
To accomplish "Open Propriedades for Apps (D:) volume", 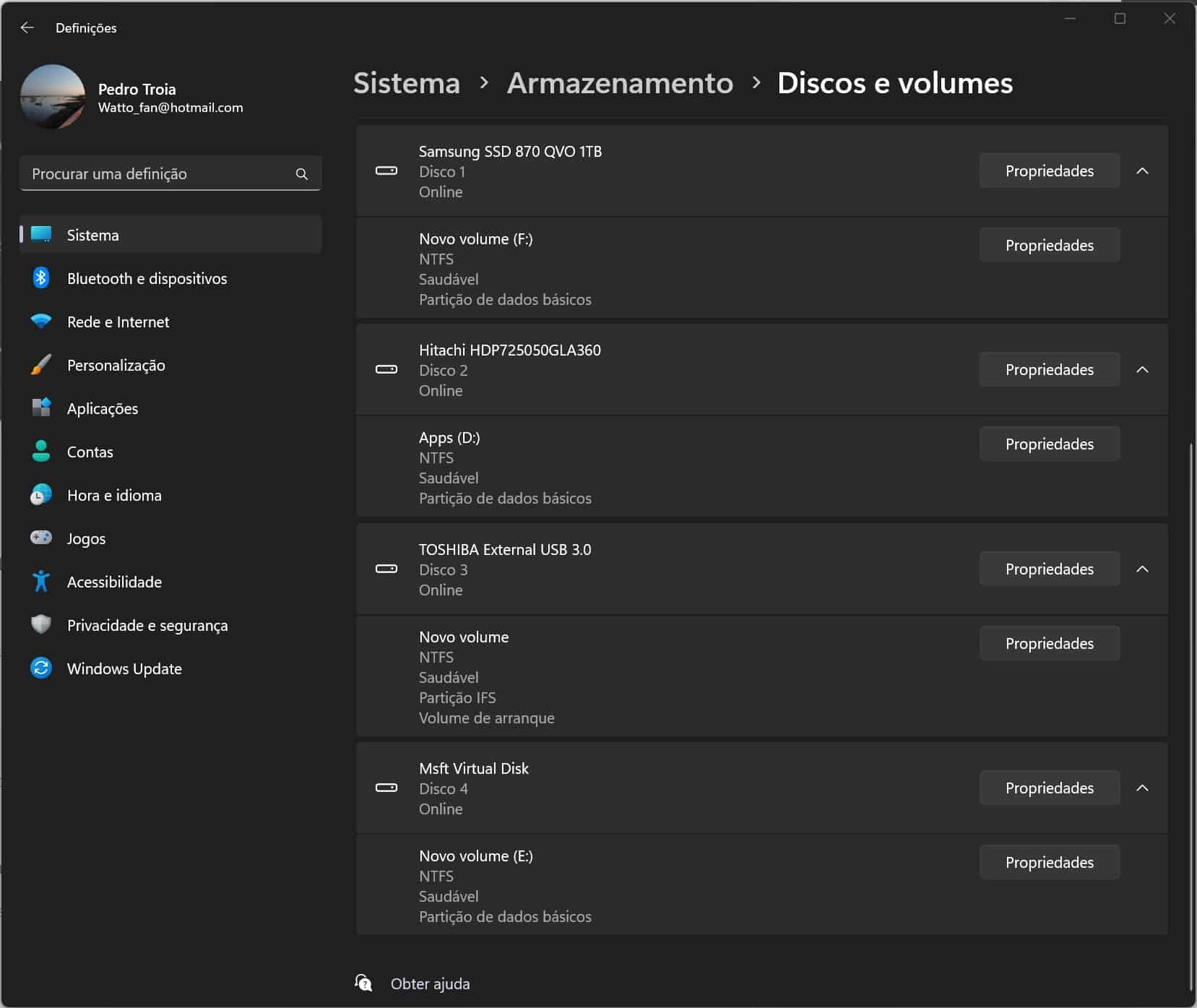I will (1049, 444).
